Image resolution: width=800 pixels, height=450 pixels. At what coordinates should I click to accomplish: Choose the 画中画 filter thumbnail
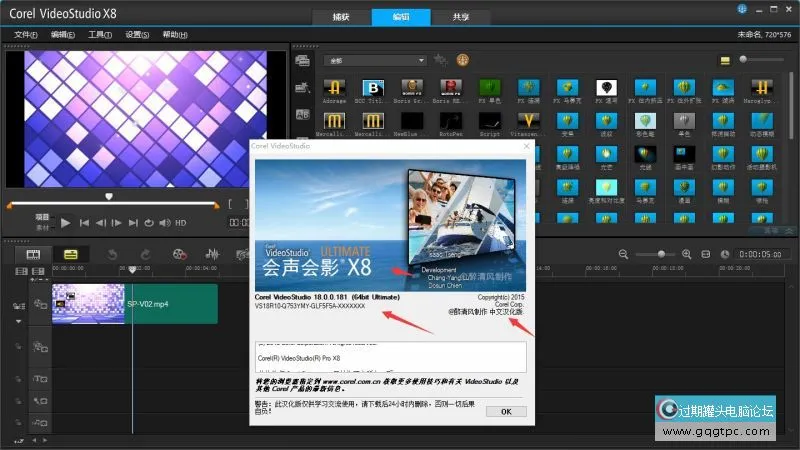(x=684, y=154)
